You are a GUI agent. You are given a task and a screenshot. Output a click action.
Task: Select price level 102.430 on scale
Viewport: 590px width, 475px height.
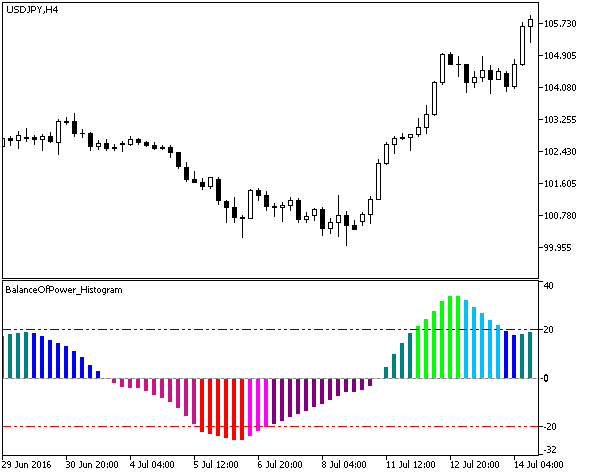click(560, 152)
